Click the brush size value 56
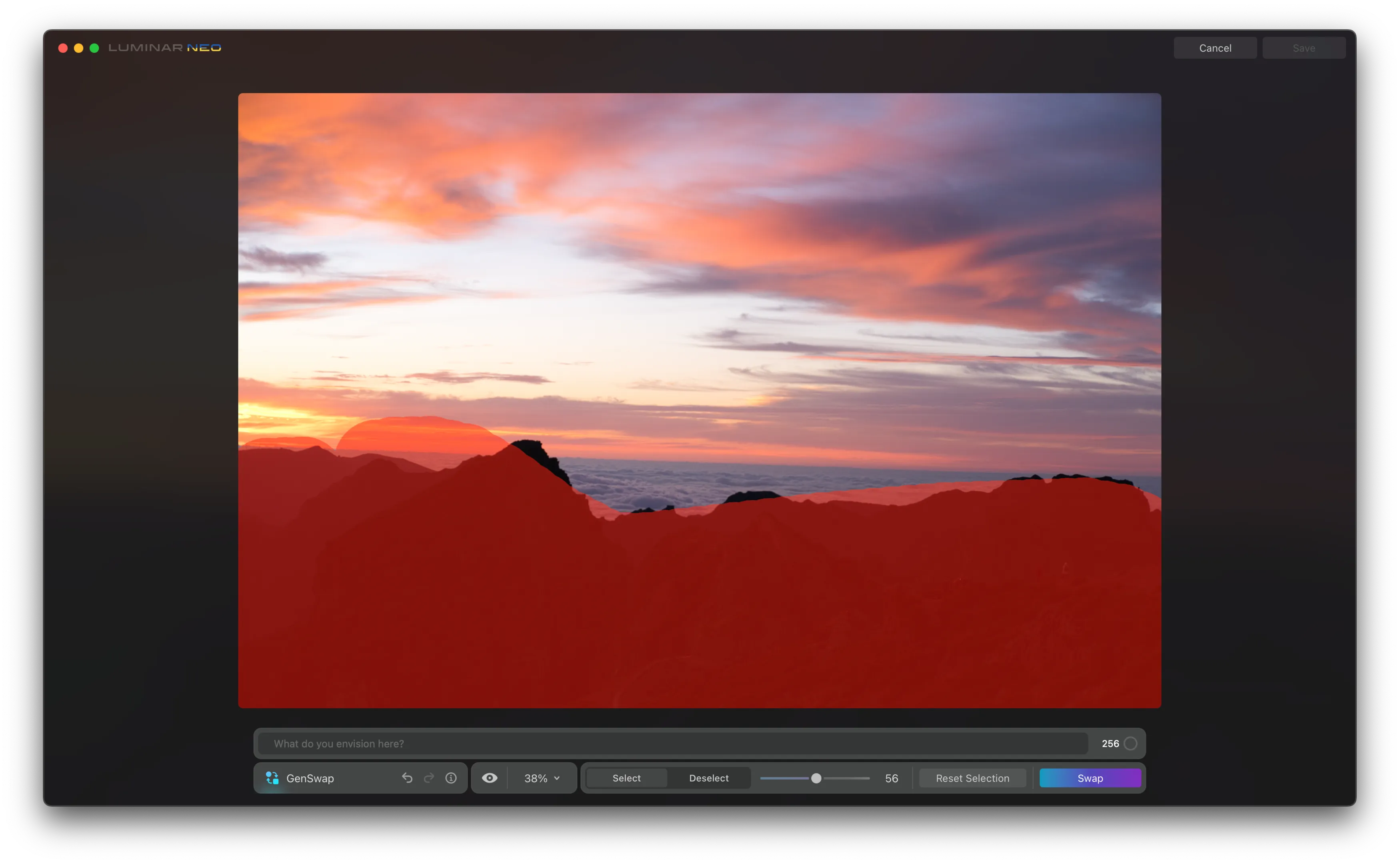Viewport: 1400px width, 864px height. [891, 778]
